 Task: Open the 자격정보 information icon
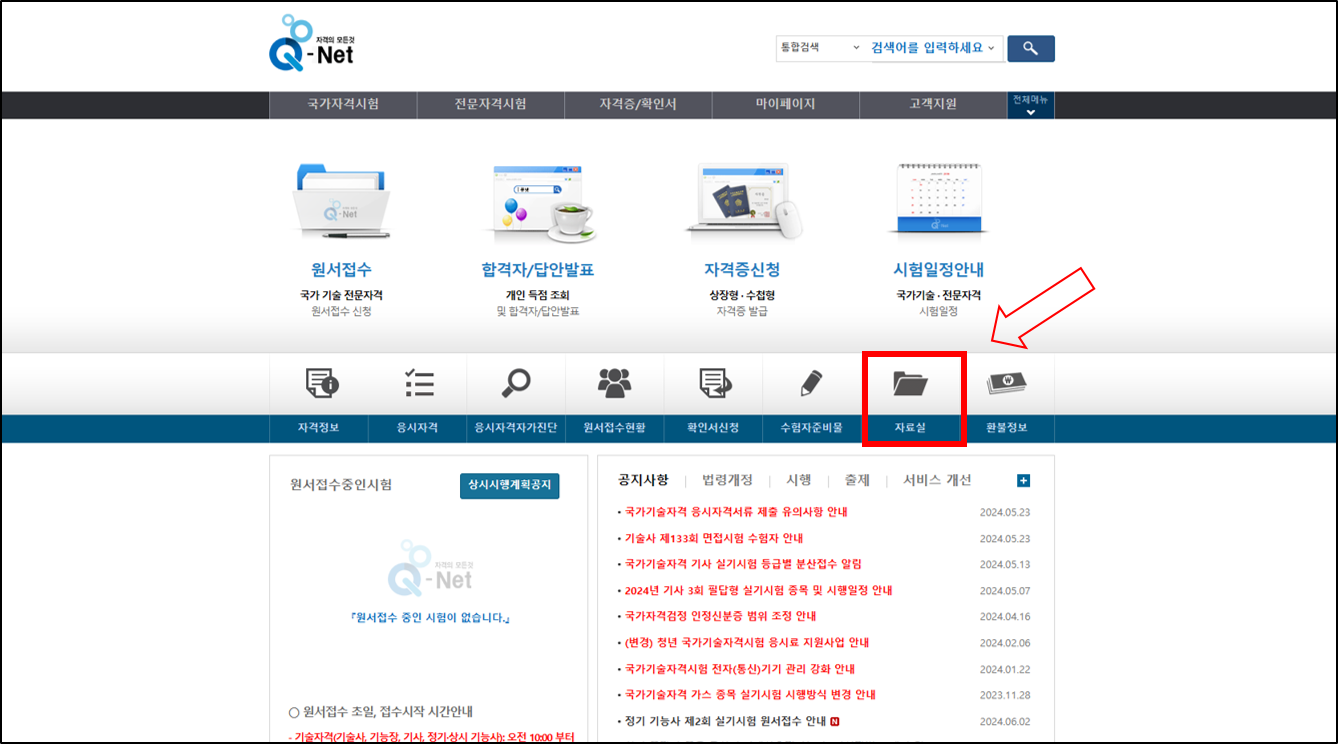(322, 383)
